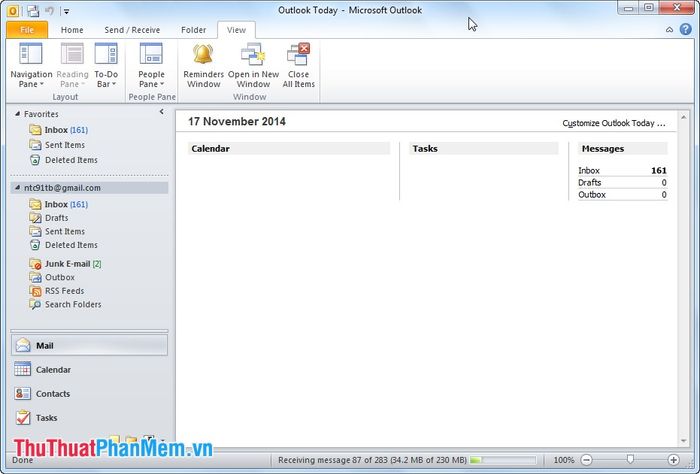This screenshot has height=474, width=700.
Task: Switch to the Folder tab
Action: tap(193, 30)
